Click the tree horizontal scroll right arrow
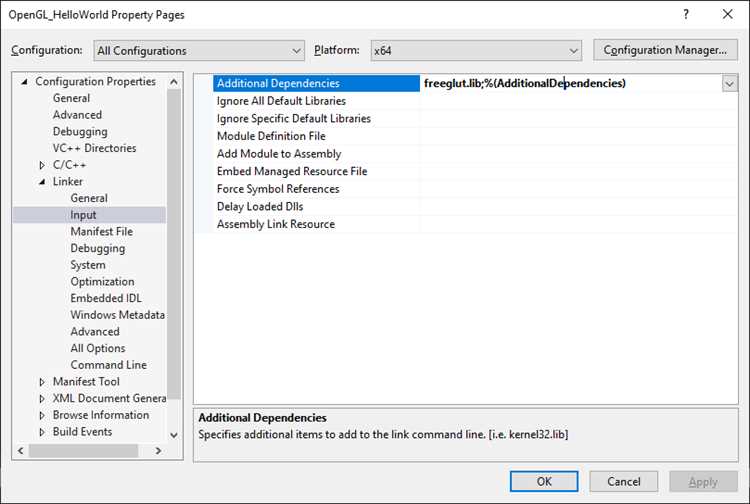 click(x=158, y=450)
